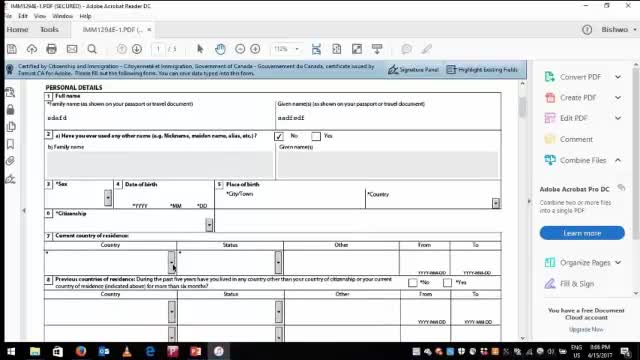The height and width of the screenshot is (360, 640).
Task: Click Highlight Existing Fields
Action: point(482,70)
